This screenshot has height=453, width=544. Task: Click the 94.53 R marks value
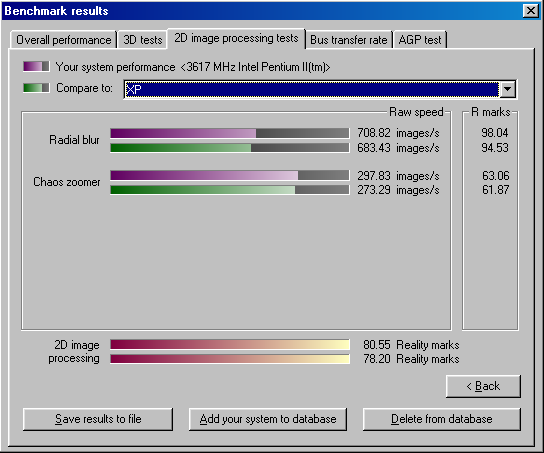[495, 148]
